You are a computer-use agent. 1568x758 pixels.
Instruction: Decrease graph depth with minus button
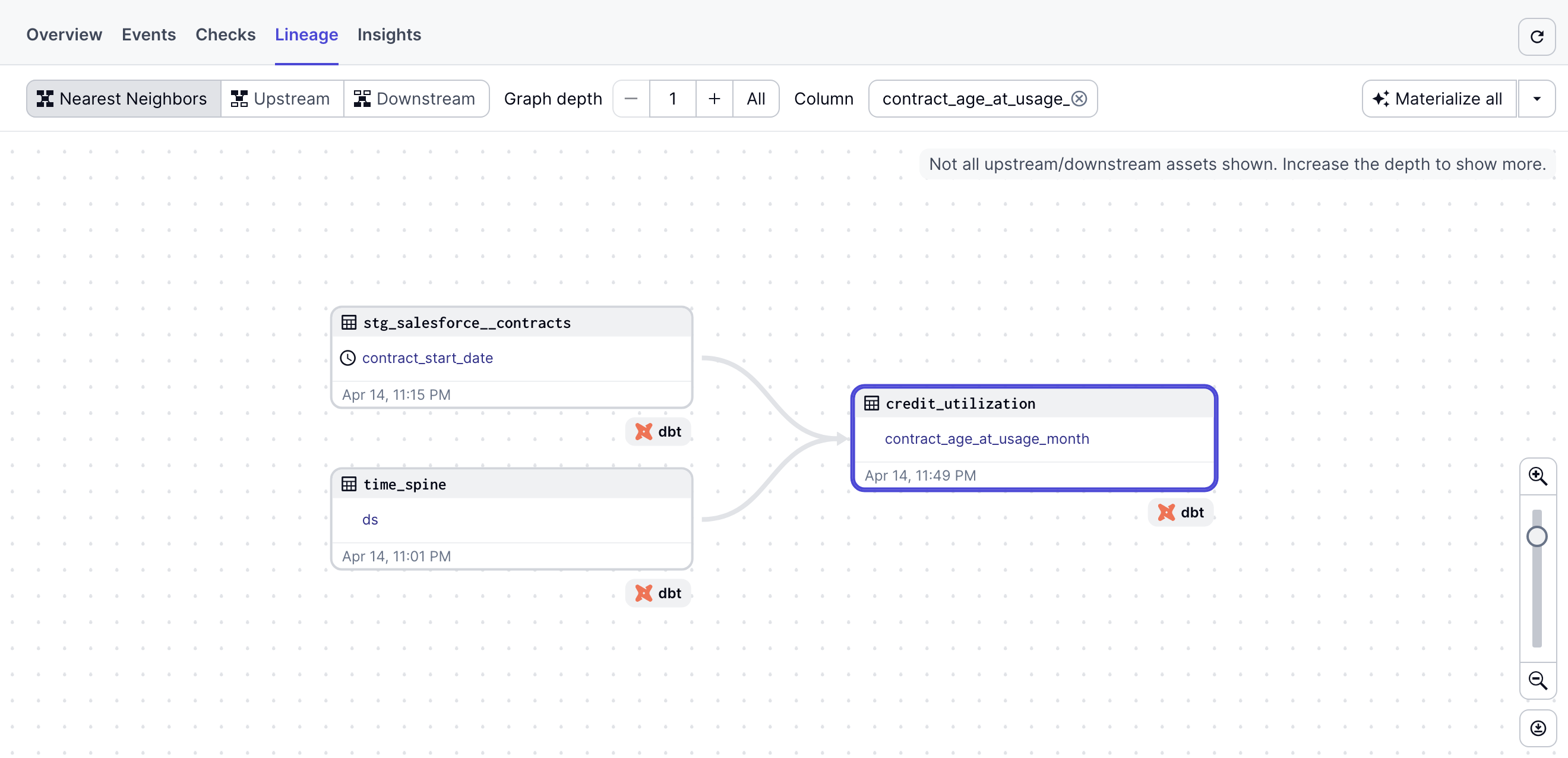pyautogui.click(x=631, y=98)
